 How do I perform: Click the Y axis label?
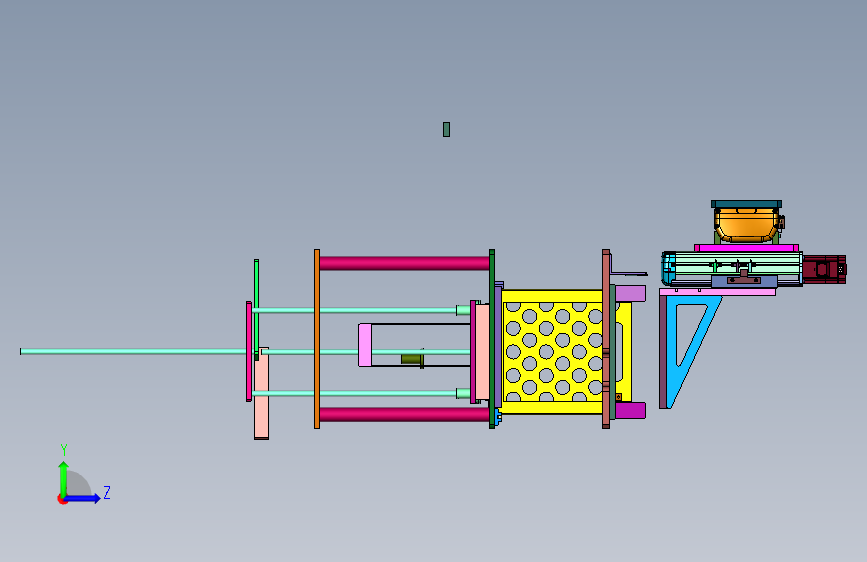pos(64,450)
